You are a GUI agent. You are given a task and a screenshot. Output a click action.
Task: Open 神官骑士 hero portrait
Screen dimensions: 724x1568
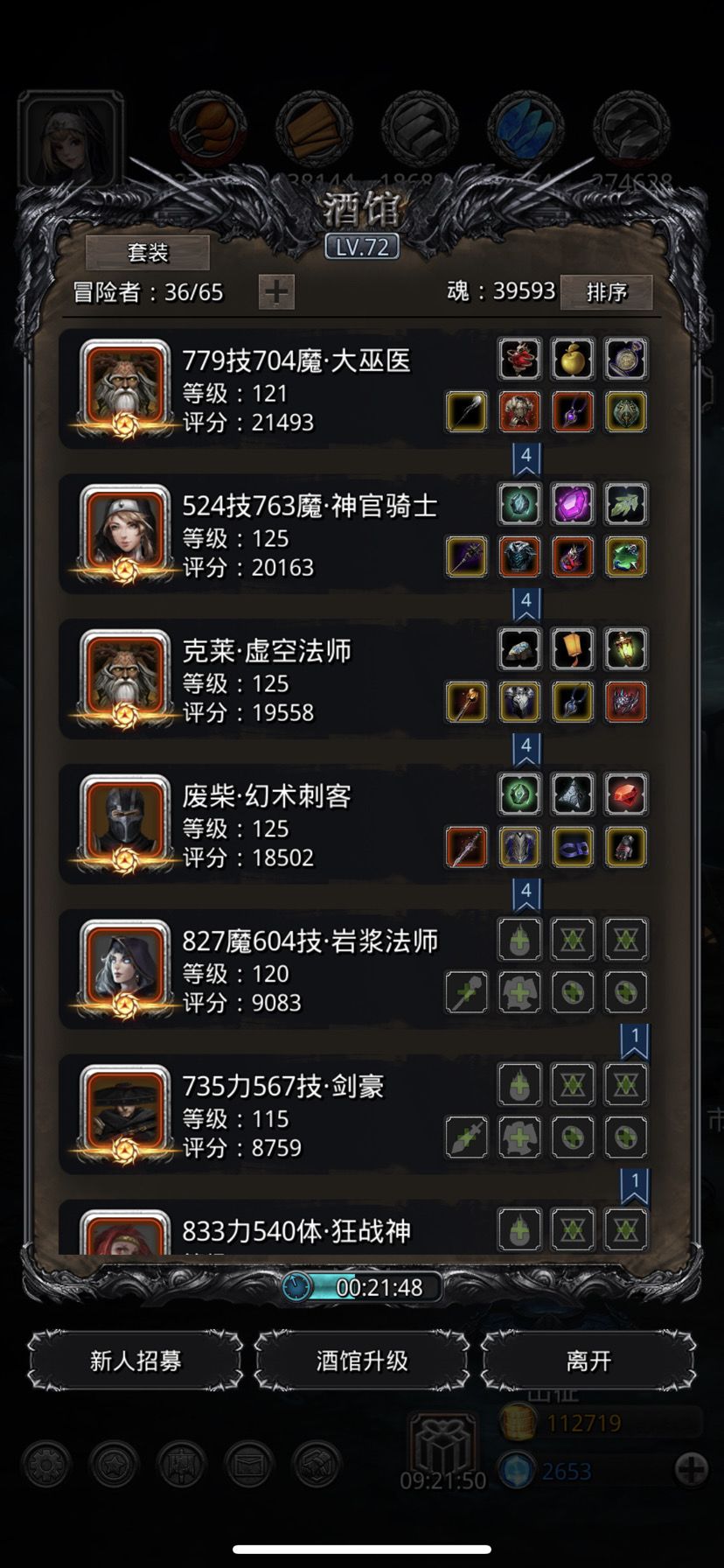click(125, 534)
